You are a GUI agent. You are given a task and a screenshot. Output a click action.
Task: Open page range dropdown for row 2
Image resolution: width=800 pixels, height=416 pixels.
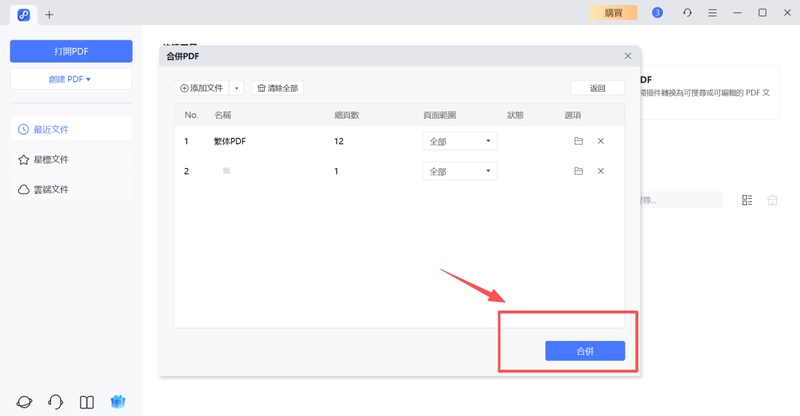click(x=460, y=171)
